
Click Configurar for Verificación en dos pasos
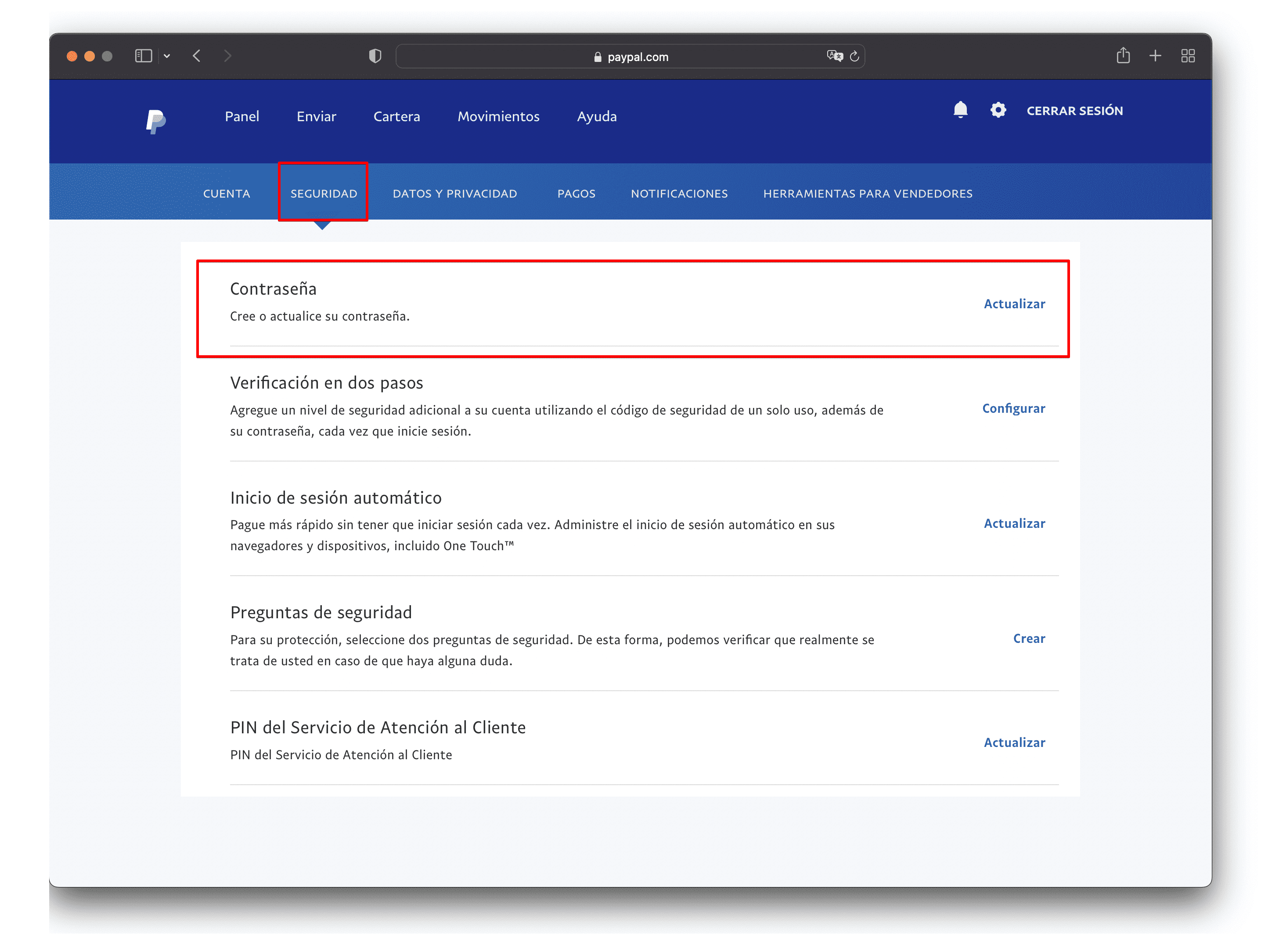1013,409
